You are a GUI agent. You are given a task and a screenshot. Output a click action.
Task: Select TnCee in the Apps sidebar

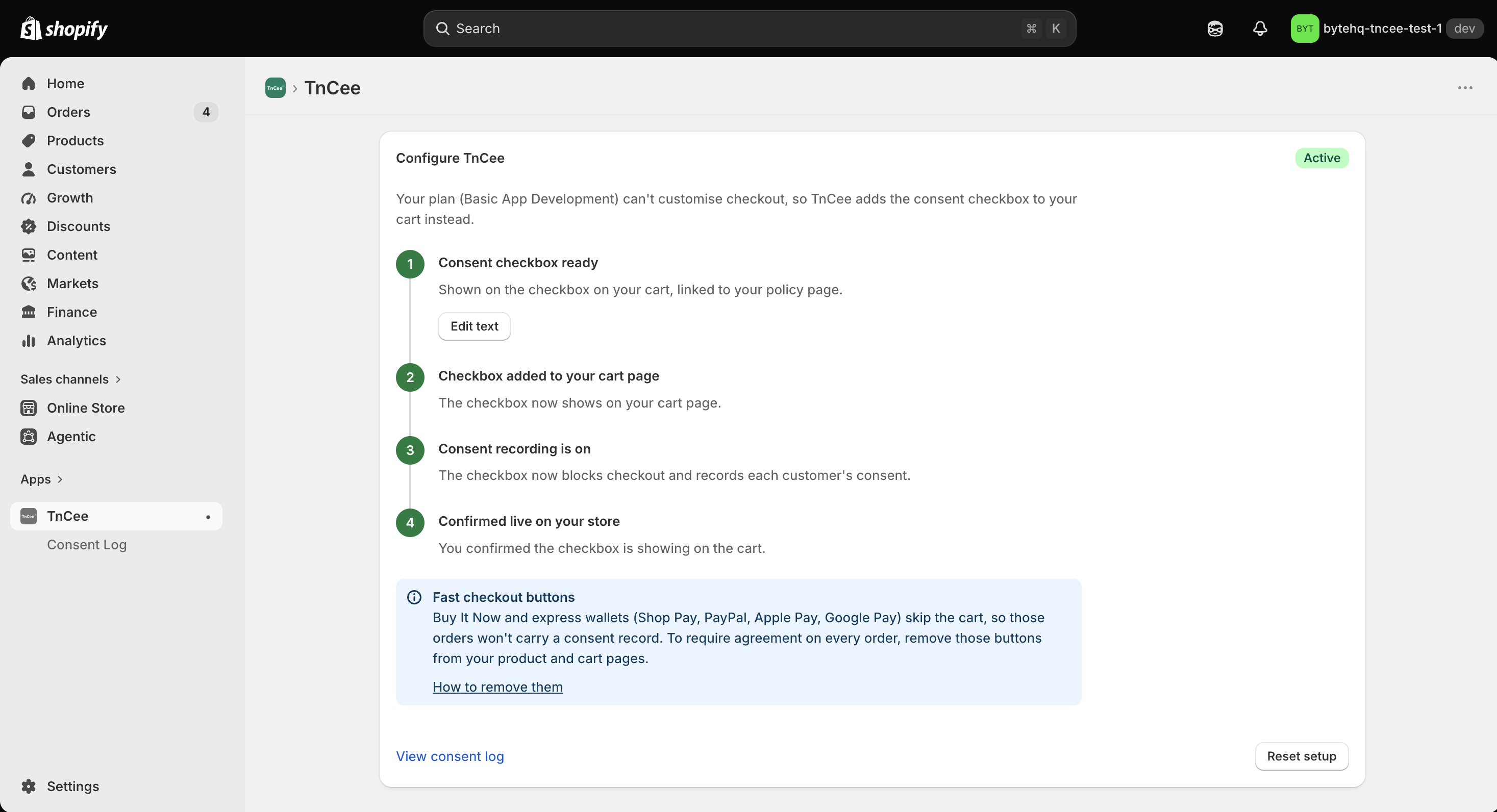point(116,516)
